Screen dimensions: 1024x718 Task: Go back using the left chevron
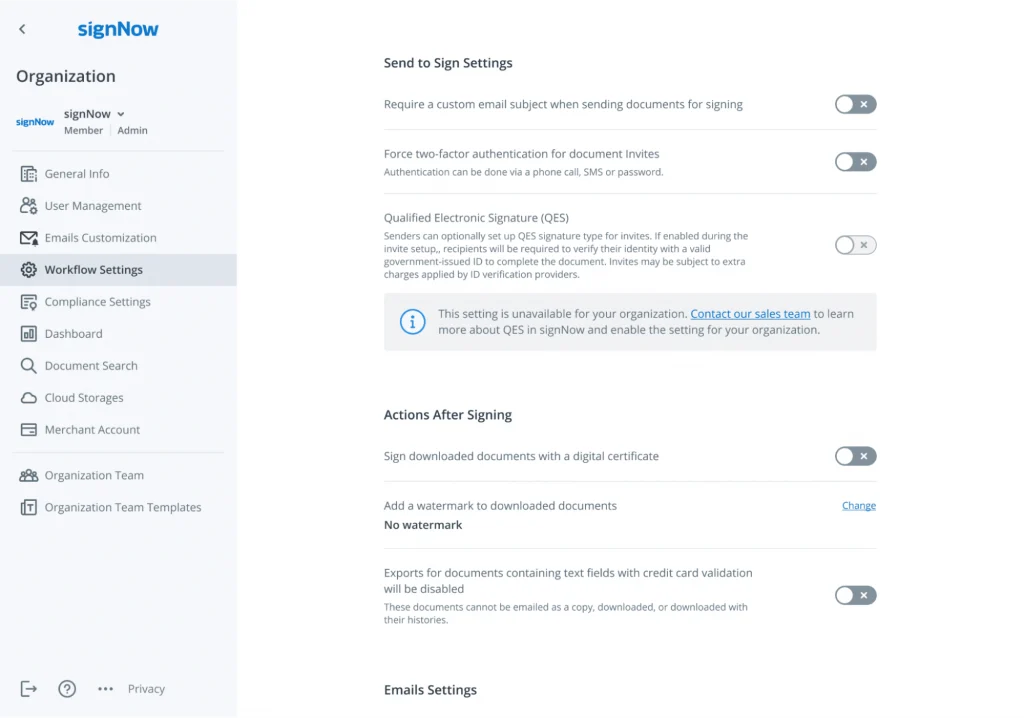pyautogui.click(x=22, y=30)
